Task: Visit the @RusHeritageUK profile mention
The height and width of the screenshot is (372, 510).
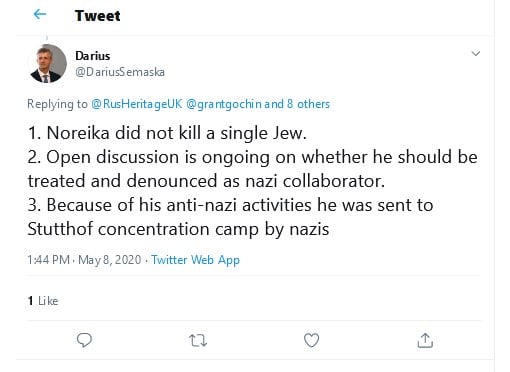Action: [137, 104]
